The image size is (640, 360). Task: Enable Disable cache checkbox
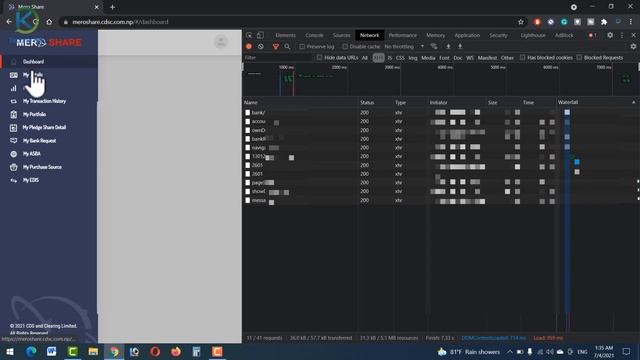click(345, 47)
